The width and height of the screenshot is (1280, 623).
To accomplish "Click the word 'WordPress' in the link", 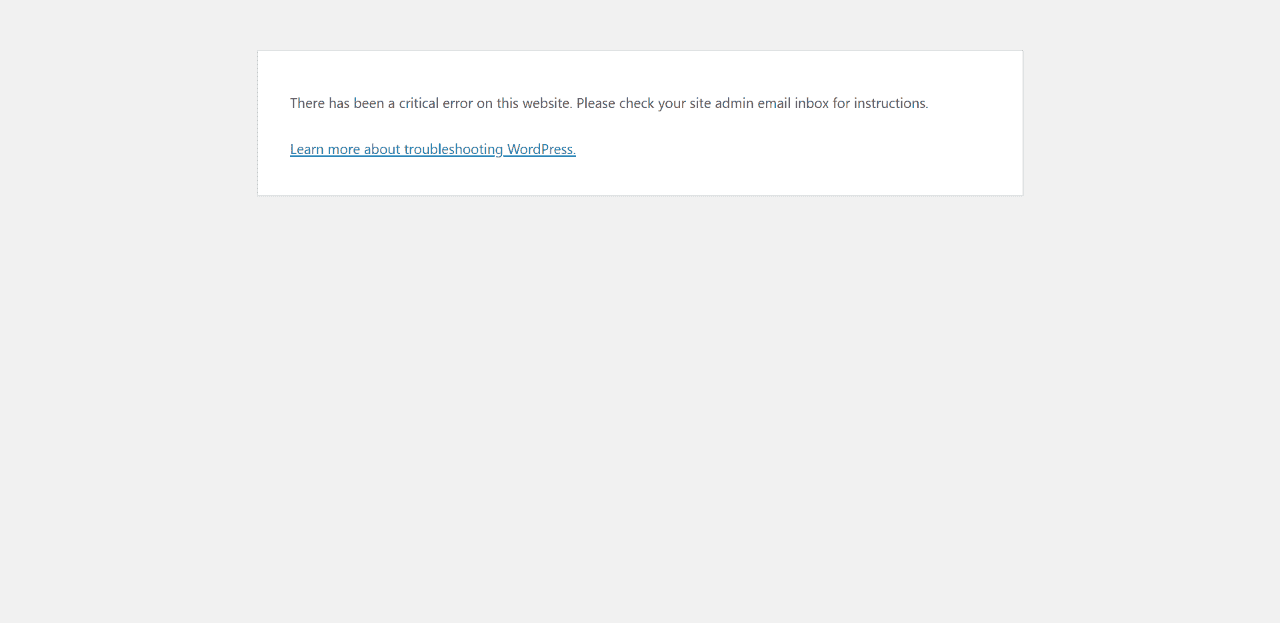I will coord(539,148).
